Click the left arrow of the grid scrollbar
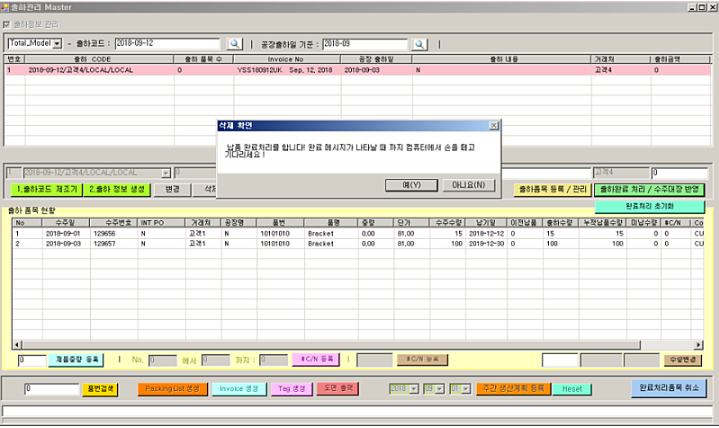The width and height of the screenshot is (719, 428). [x=17, y=345]
